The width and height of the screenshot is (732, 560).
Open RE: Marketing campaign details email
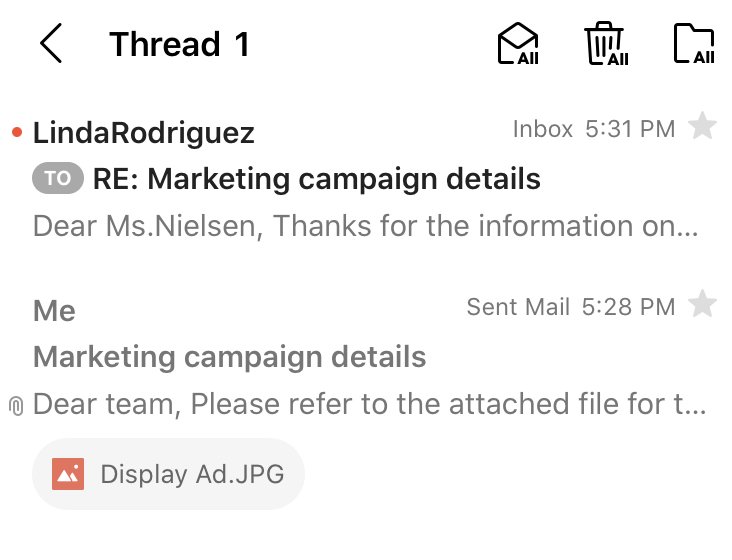point(316,180)
